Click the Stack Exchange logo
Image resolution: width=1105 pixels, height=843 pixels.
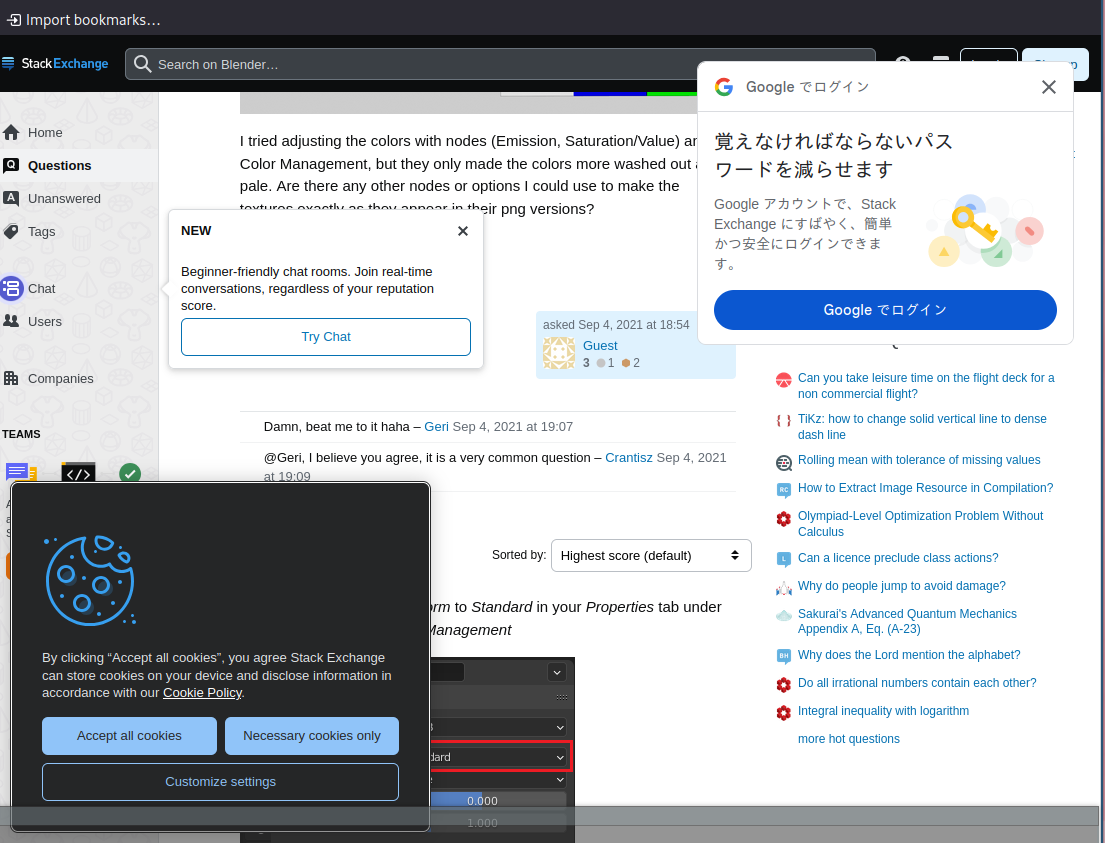point(55,63)
